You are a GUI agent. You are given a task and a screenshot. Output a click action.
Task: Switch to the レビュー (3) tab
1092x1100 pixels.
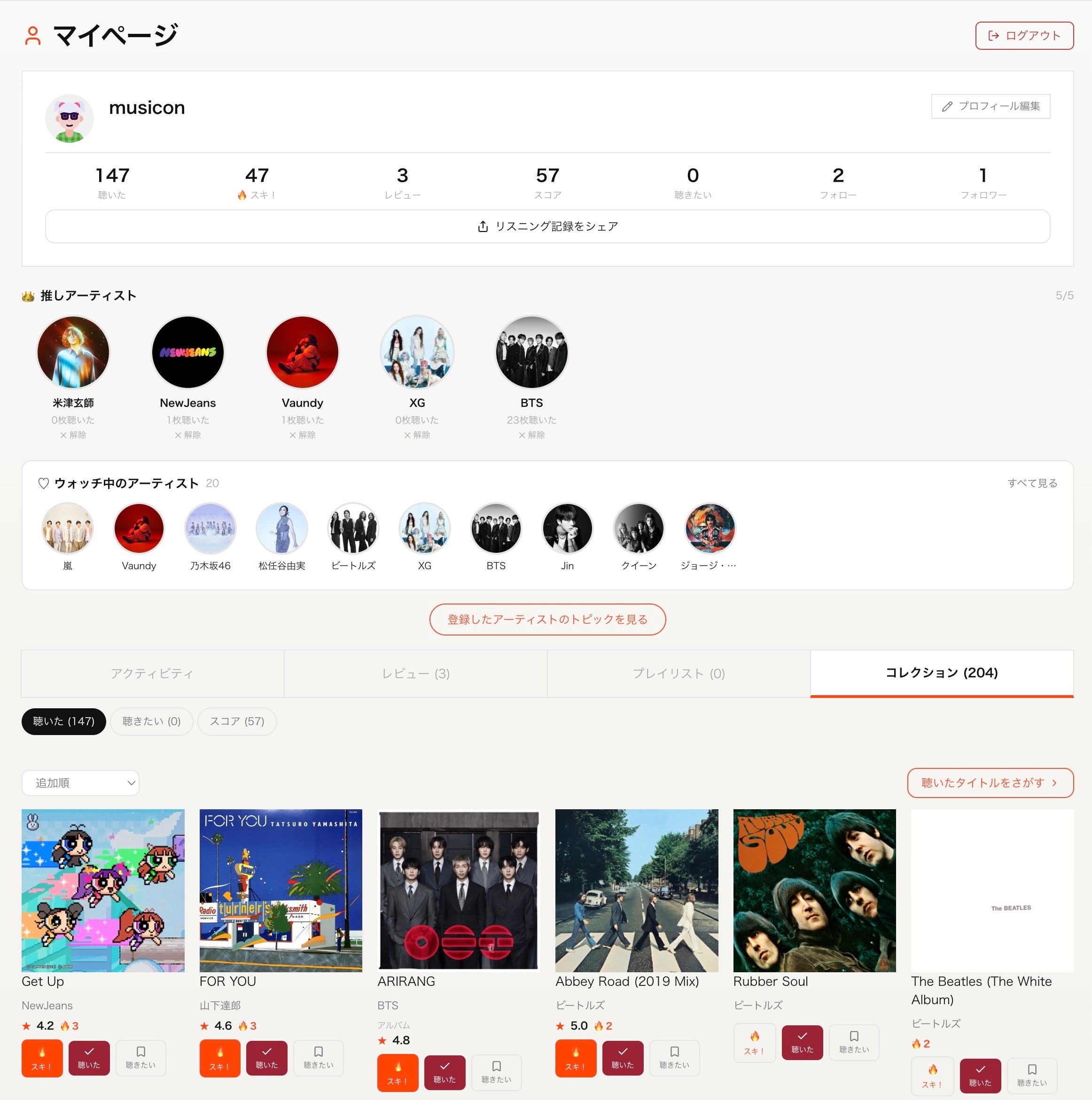(x=416, y=674)
